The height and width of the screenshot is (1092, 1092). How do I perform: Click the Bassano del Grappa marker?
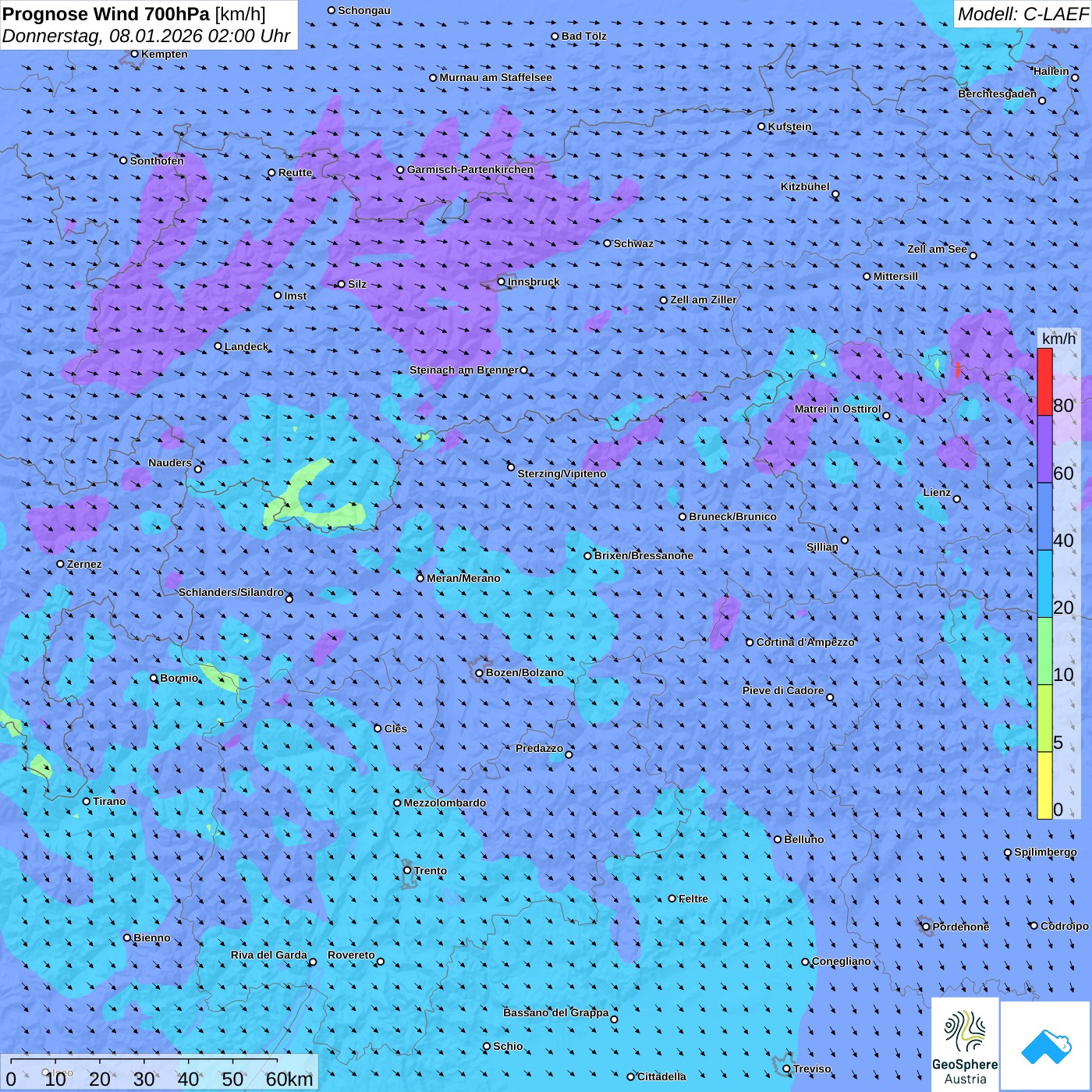pyautogui.click(x=614, y=1019)
